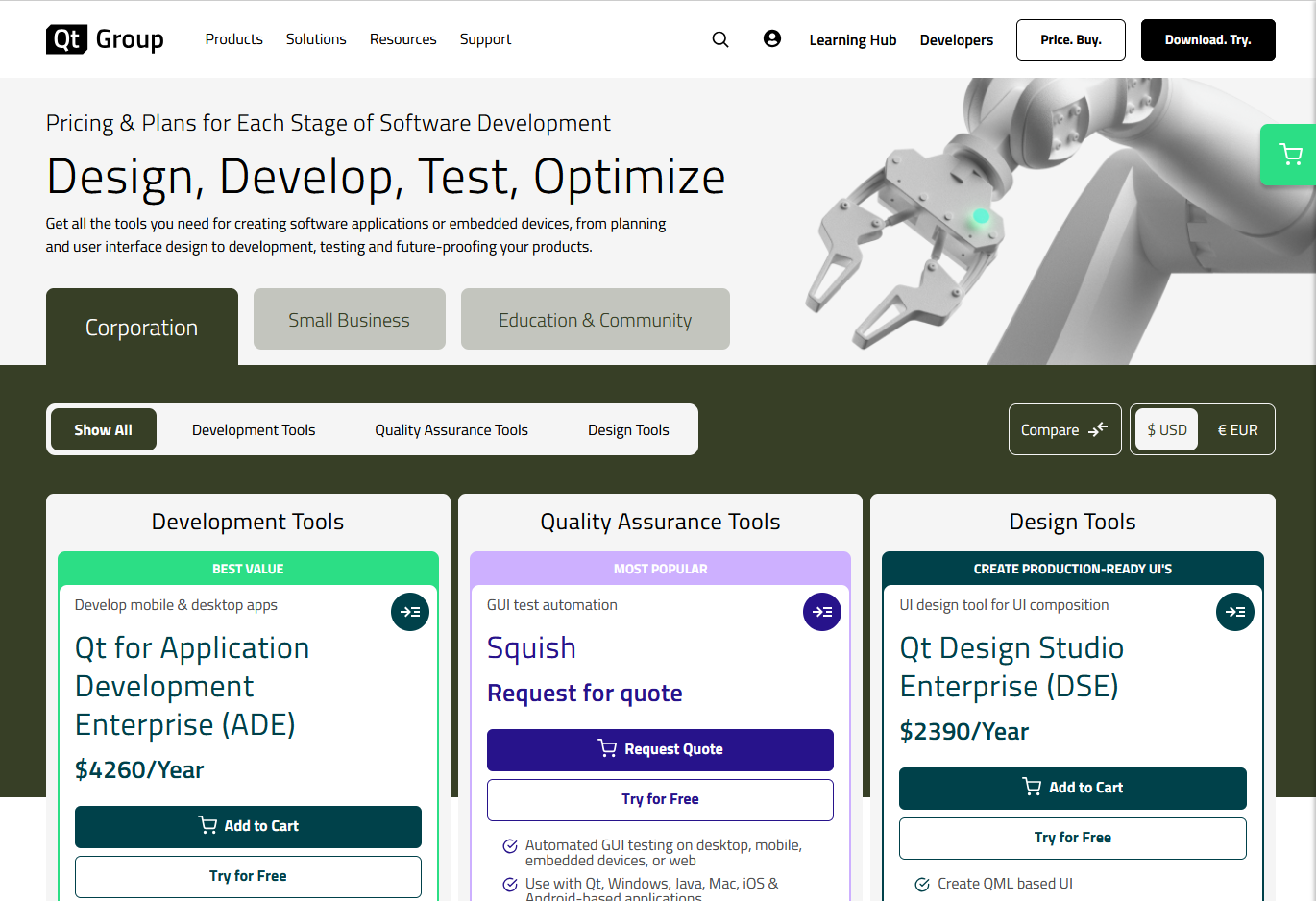Open details arrow for Qt Application Development Enterprise

coord(410,612)
